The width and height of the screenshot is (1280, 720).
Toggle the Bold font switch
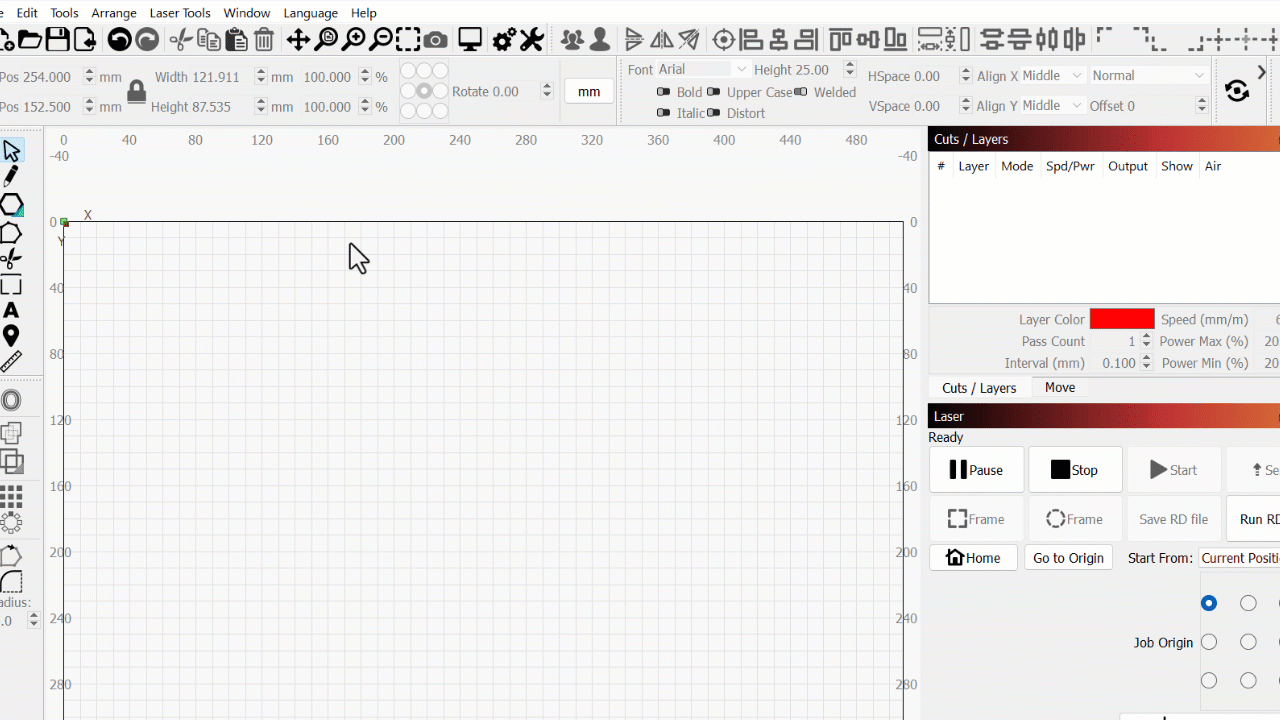point(663,92)
